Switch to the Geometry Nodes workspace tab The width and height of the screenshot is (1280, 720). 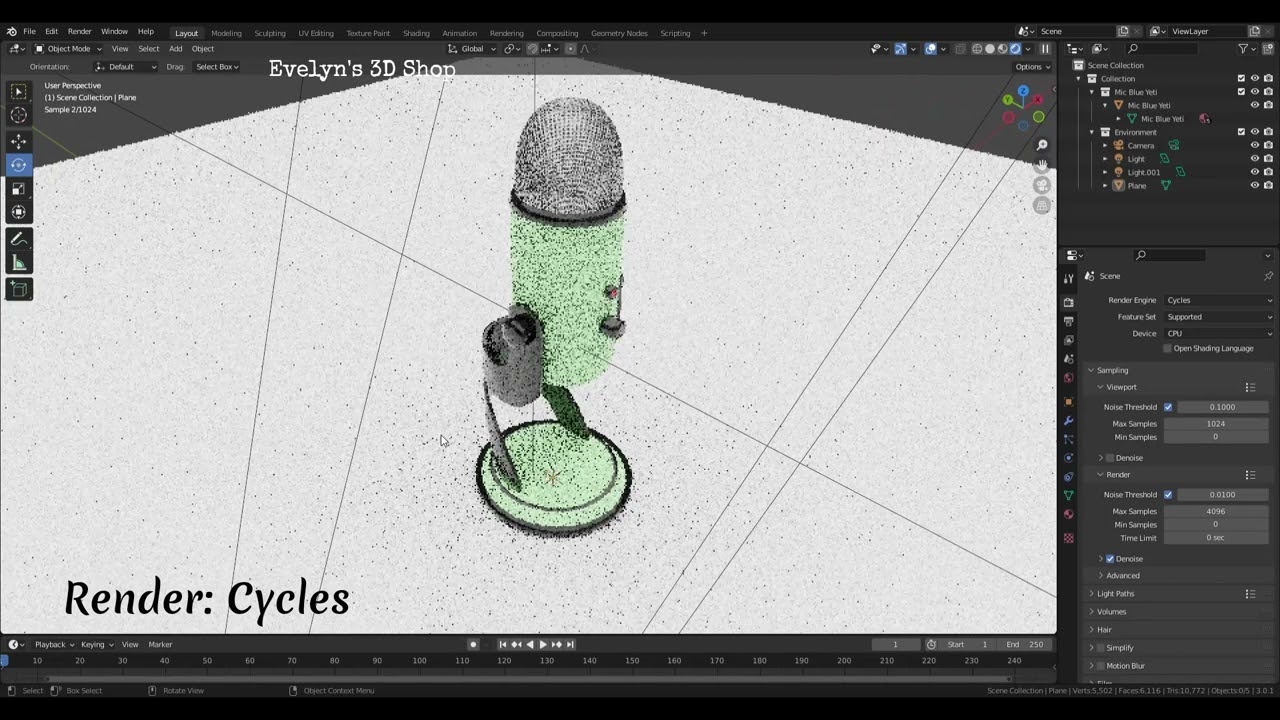coord(619,33)
